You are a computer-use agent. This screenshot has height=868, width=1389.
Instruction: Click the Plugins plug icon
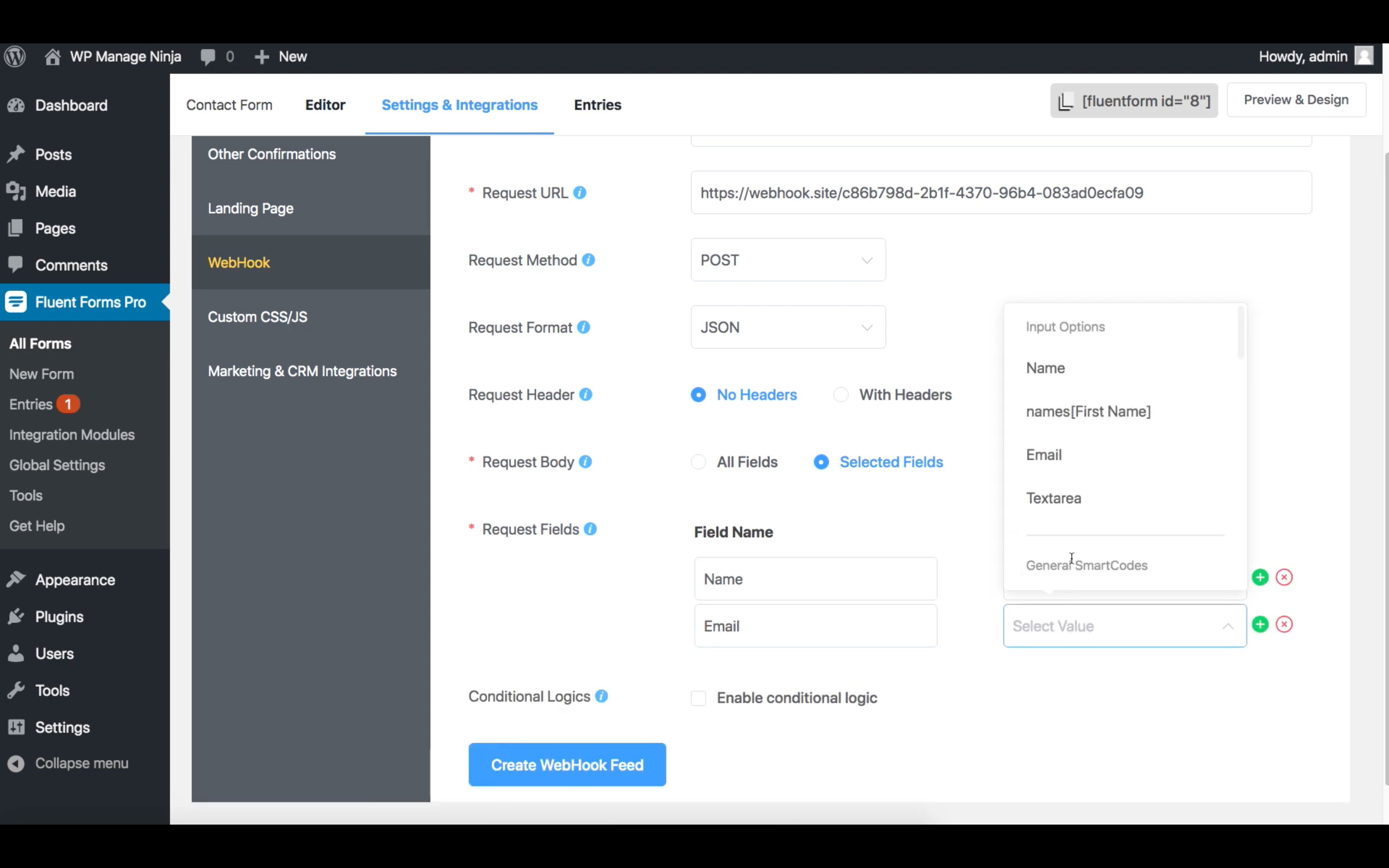pos(16,617)
